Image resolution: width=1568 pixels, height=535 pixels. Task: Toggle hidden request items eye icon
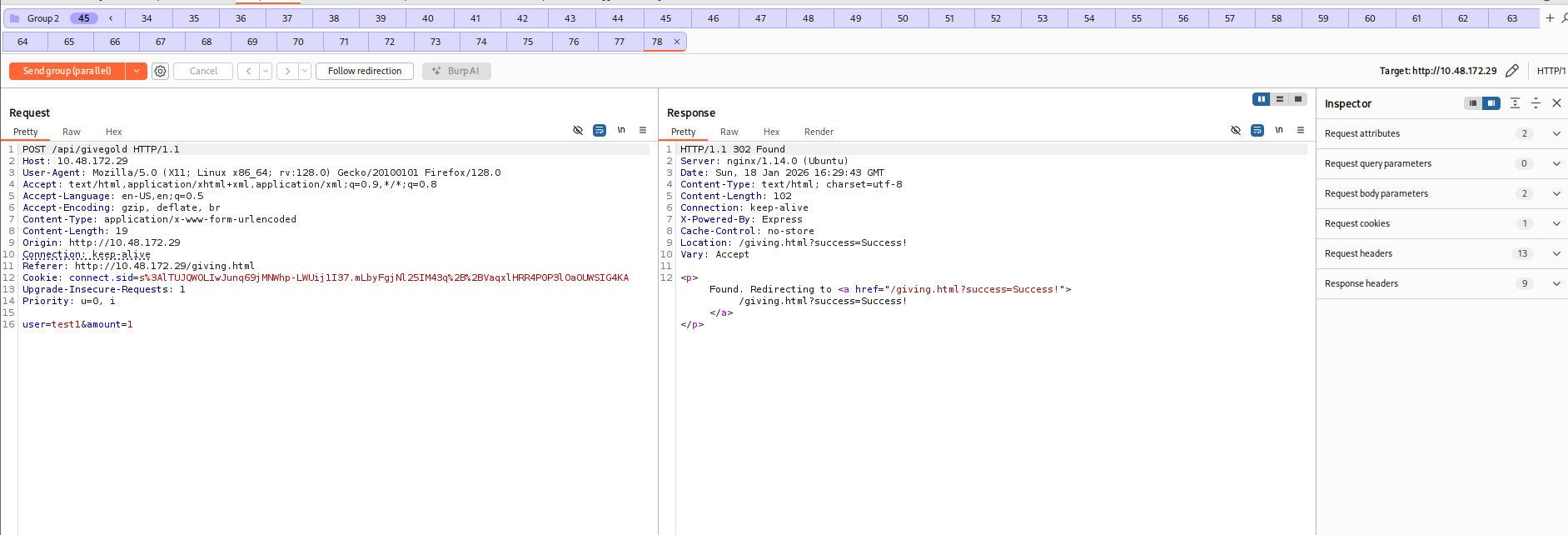click(x=578, y=131)
